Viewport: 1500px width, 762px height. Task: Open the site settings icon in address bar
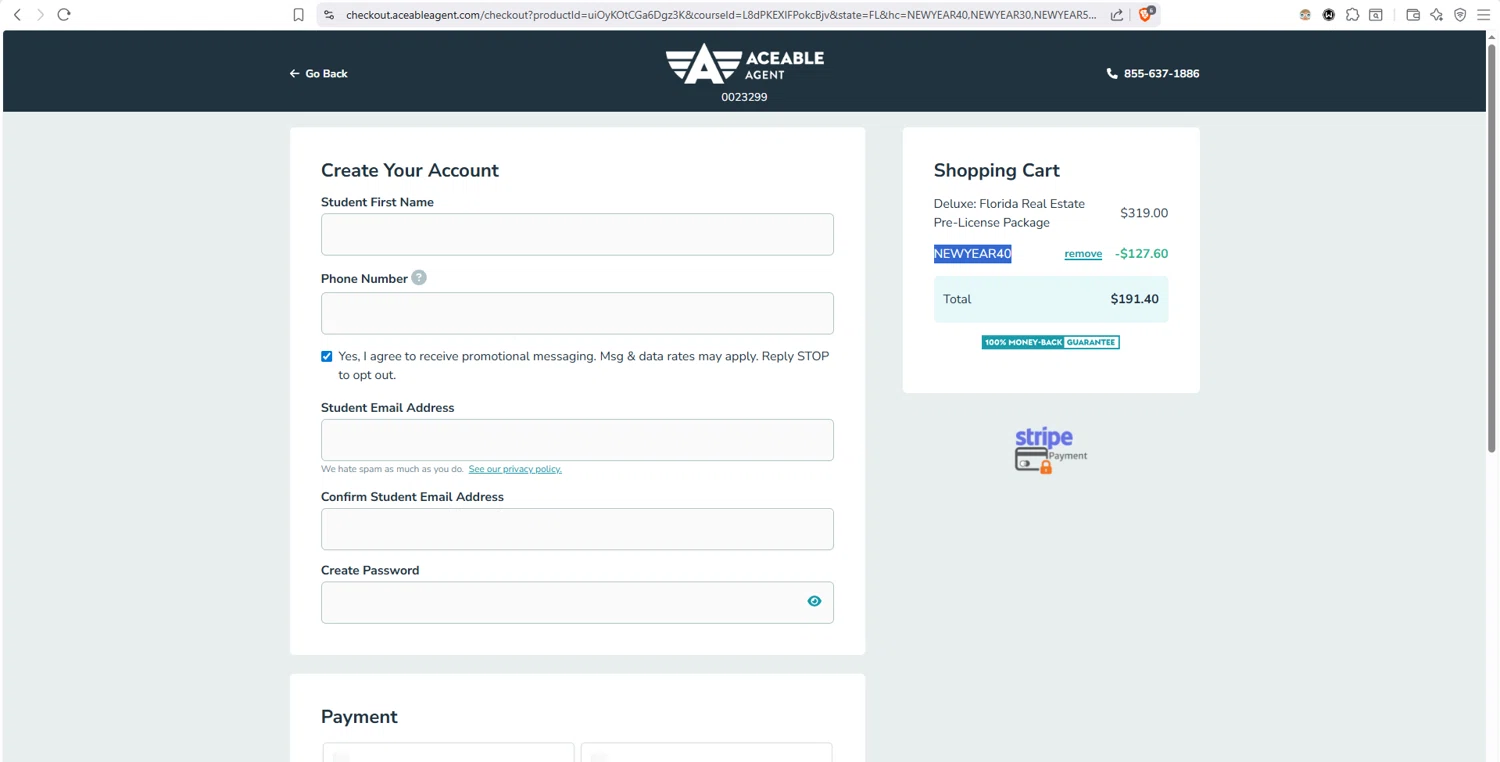pos(328,15)
